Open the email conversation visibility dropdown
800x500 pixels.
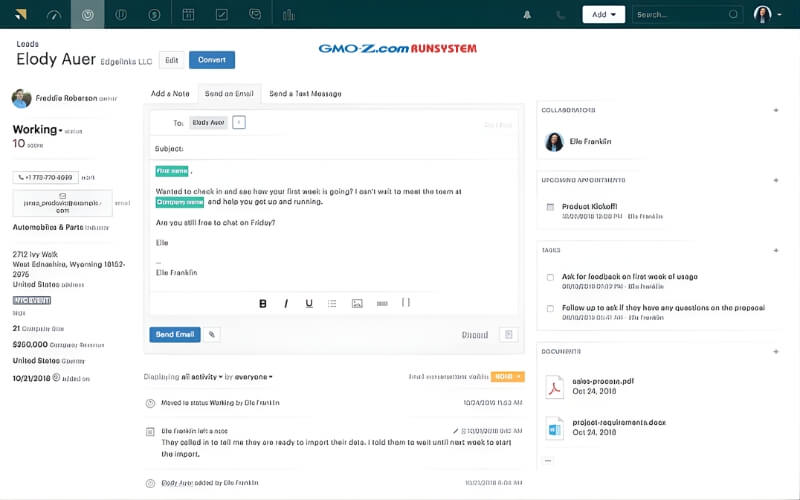tap(507, 377)
